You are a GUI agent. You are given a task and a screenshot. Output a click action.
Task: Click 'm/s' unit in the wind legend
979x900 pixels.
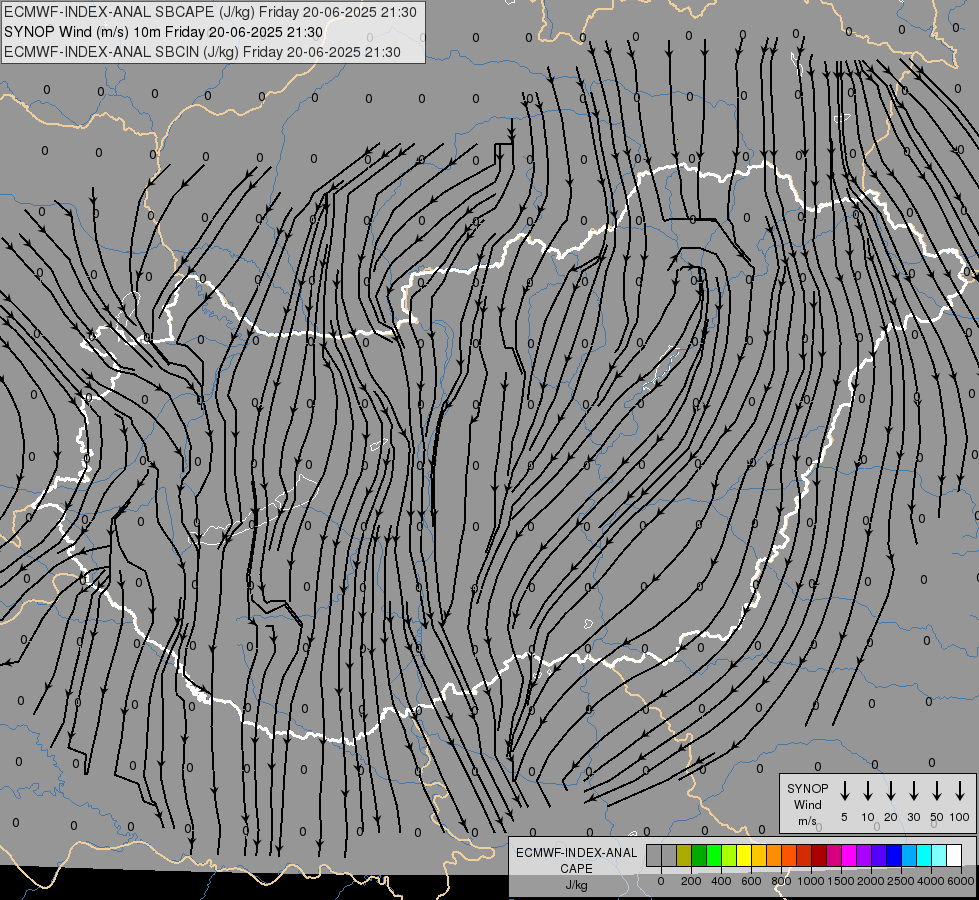(807, 821)
